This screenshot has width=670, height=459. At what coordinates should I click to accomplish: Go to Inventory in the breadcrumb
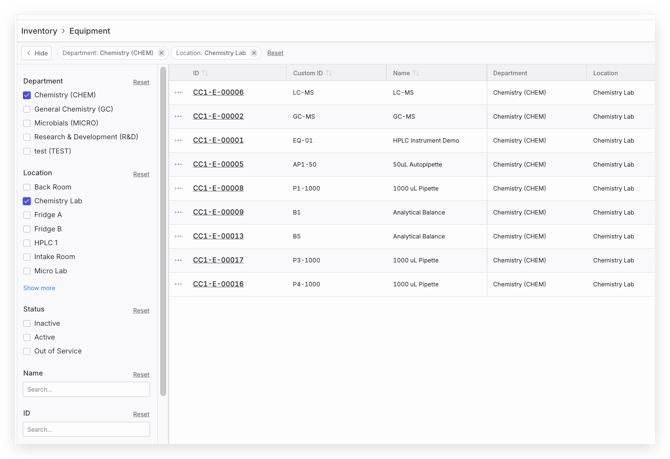coord(39,31)
